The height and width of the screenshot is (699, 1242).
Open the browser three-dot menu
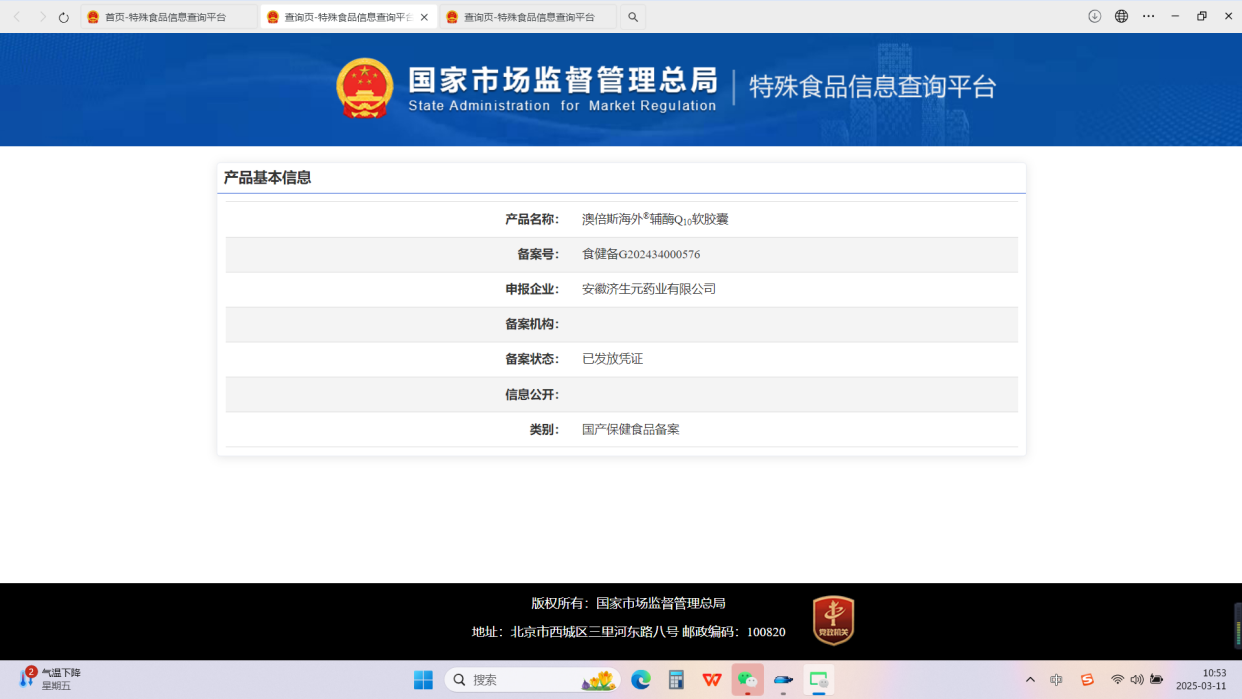tap(1148, 16)
